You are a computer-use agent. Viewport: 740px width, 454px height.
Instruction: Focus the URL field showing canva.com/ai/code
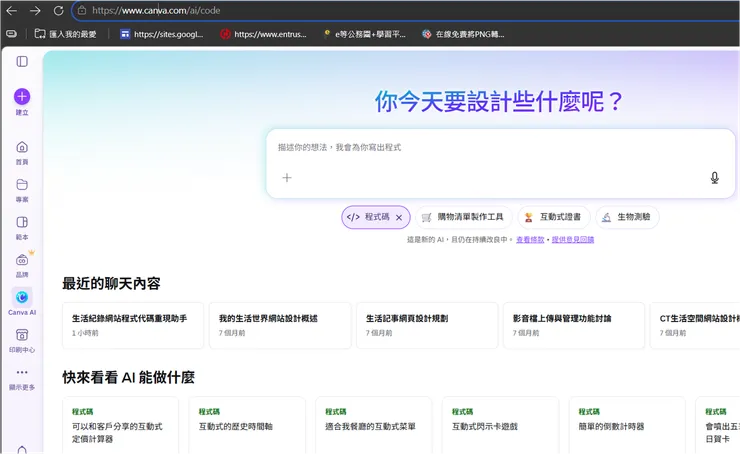tap(406, 10)
